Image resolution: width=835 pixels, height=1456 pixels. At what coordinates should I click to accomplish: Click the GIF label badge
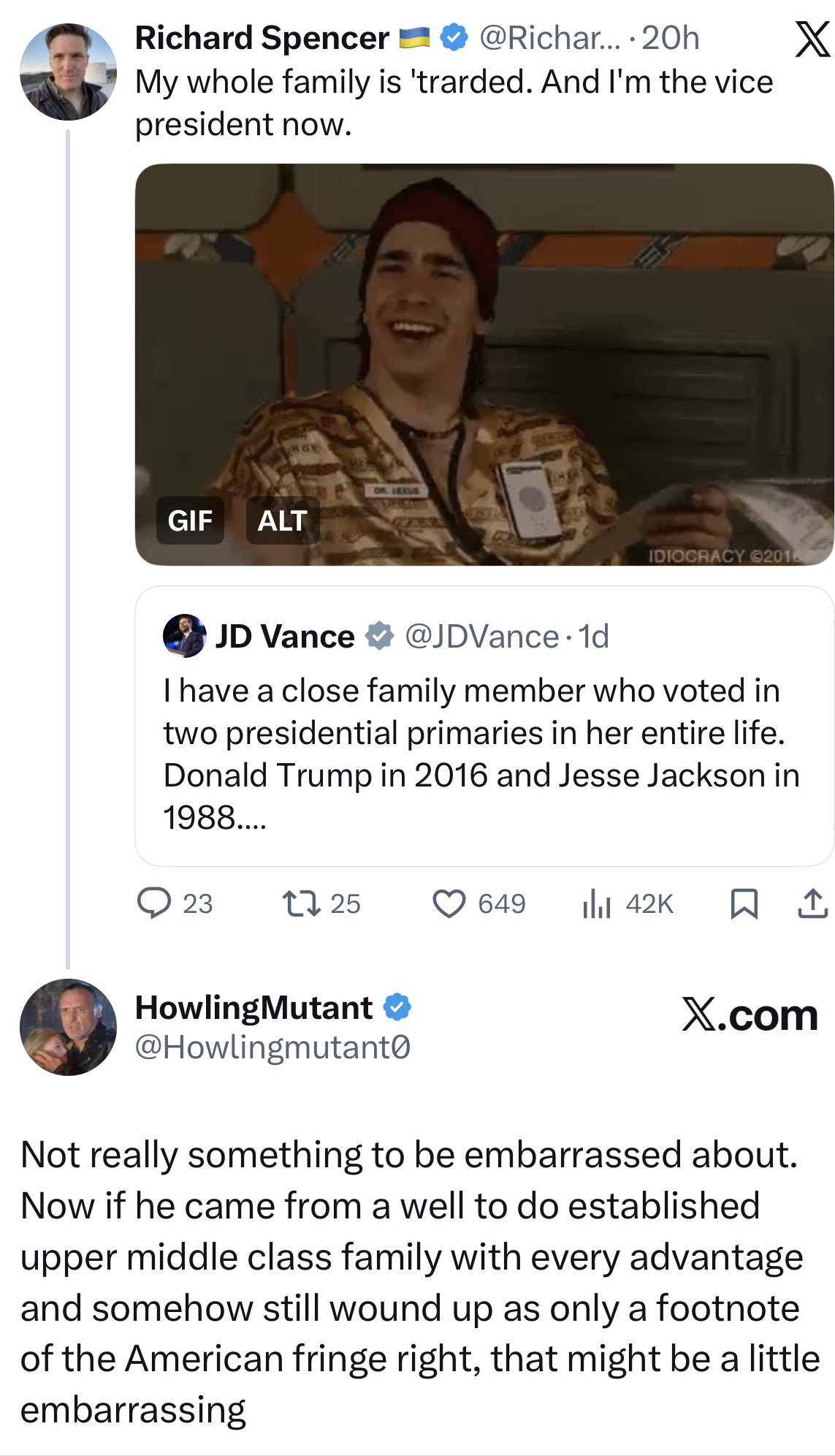click(x=190, y=520)
